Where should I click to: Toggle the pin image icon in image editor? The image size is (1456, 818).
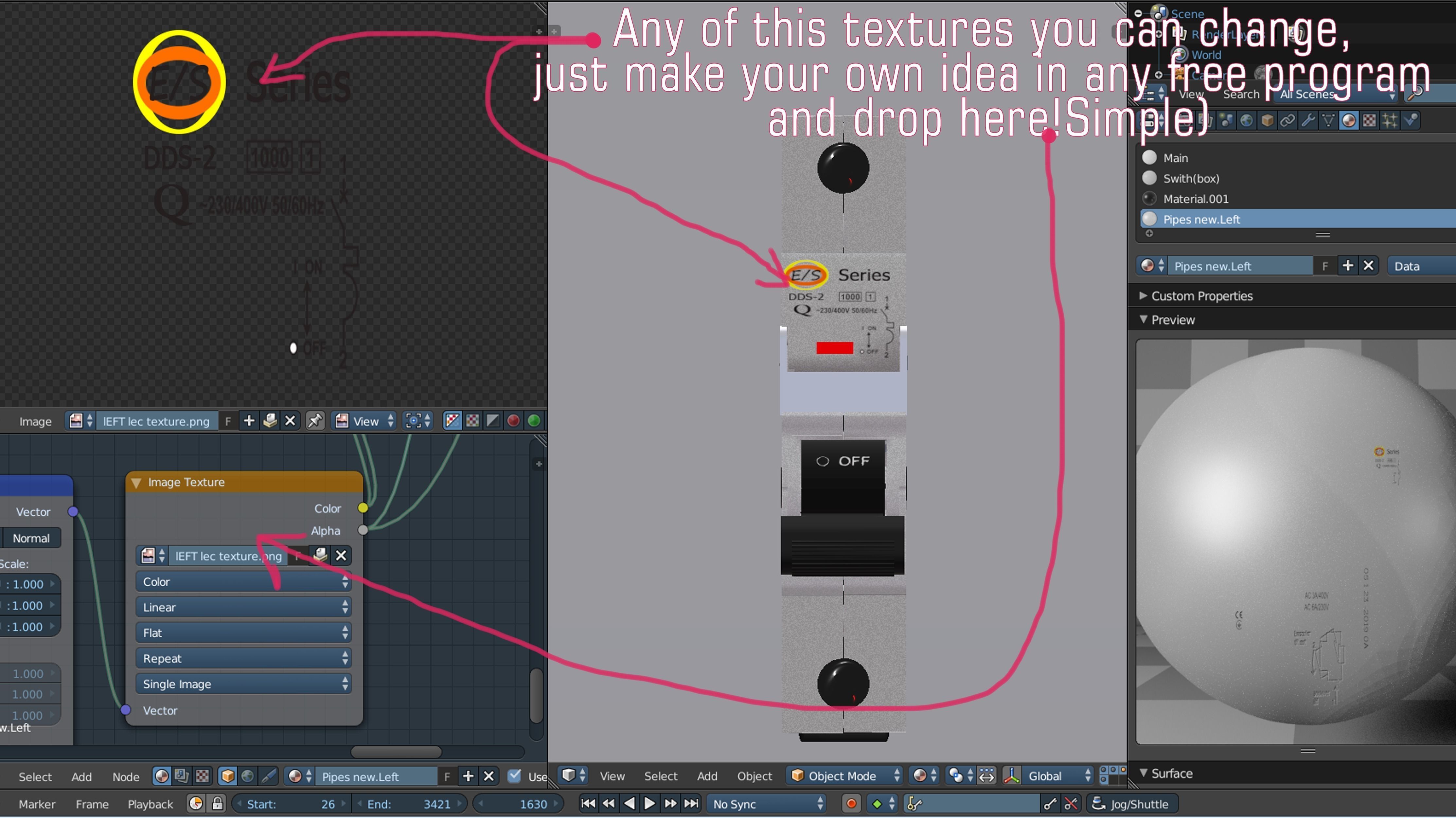pos(315,420)
